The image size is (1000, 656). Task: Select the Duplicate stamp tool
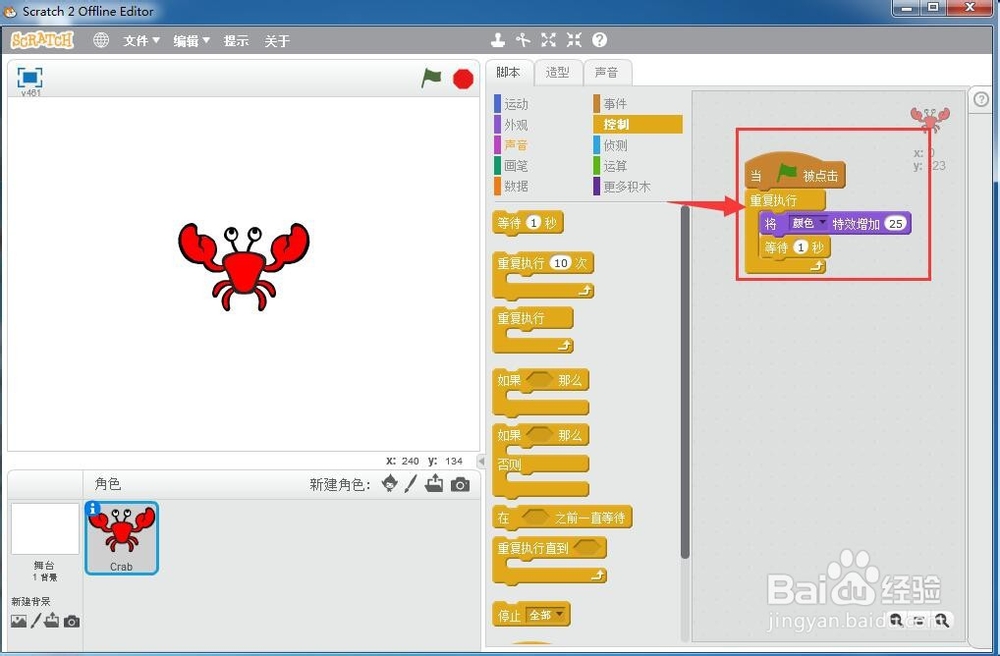[x=498, y=40]
